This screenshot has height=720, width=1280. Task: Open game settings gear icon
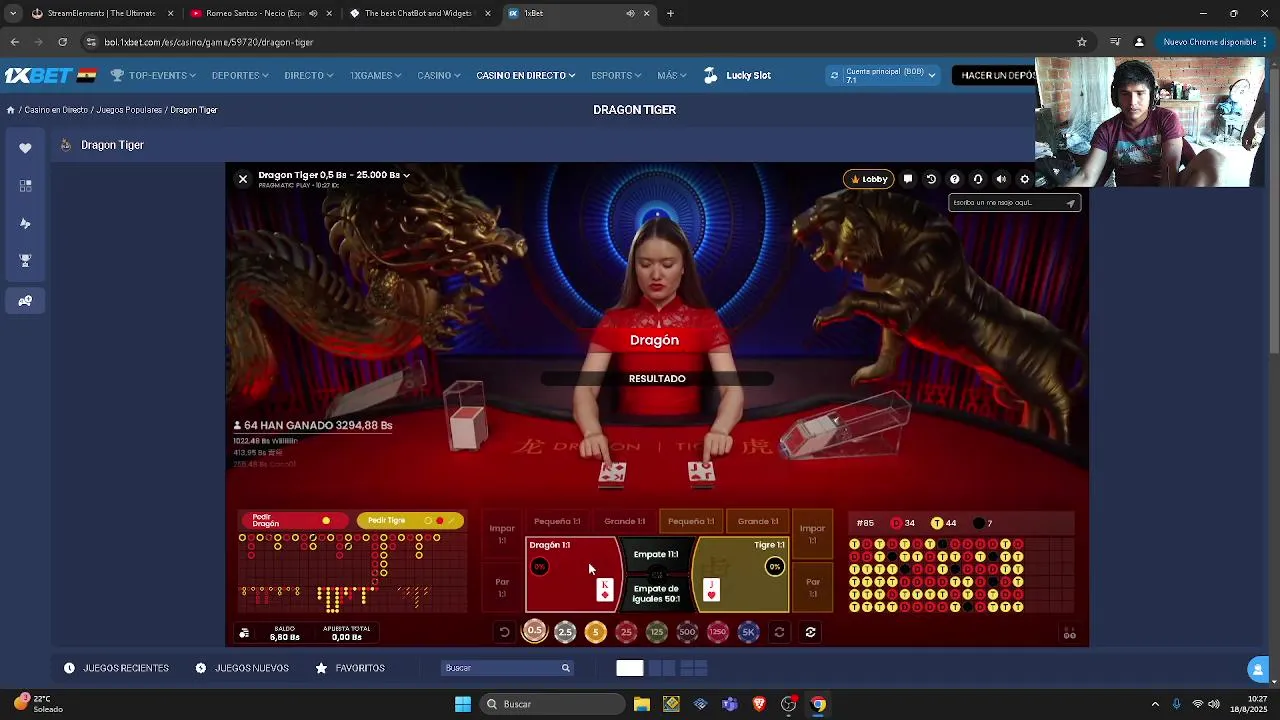[1024, 179]
